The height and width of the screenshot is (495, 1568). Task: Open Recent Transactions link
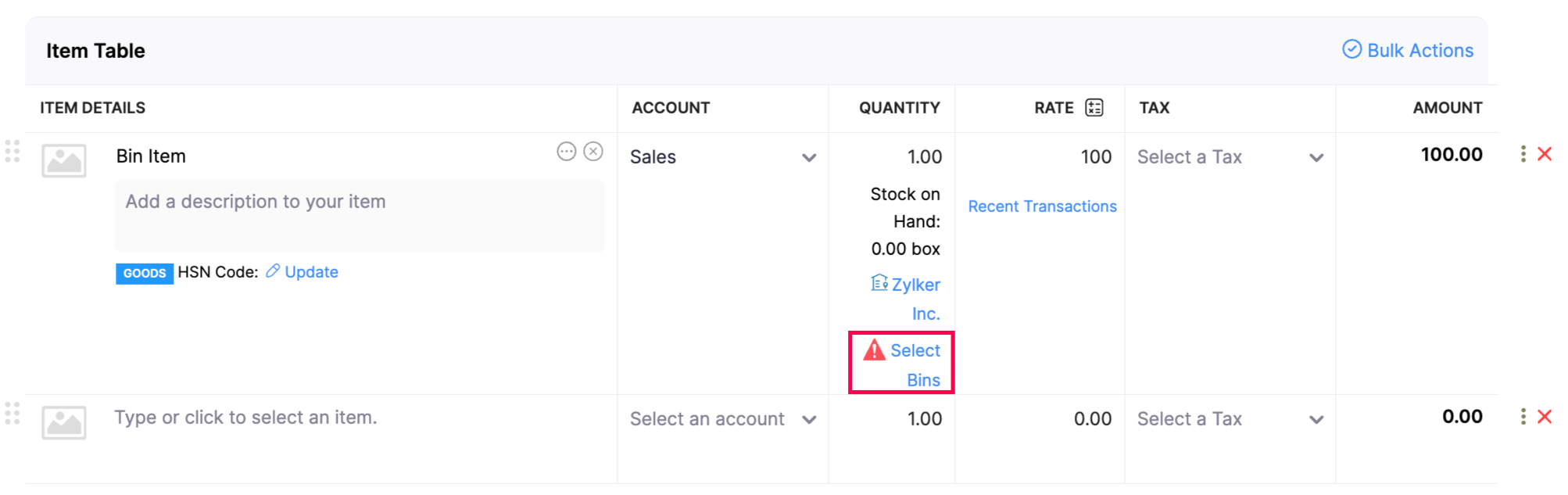[x=1042, y=206]
